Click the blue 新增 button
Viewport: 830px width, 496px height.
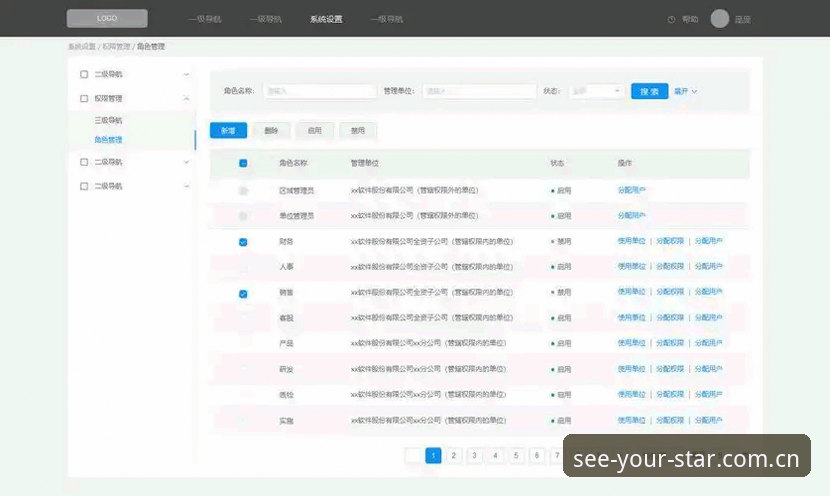click(228, 130)
